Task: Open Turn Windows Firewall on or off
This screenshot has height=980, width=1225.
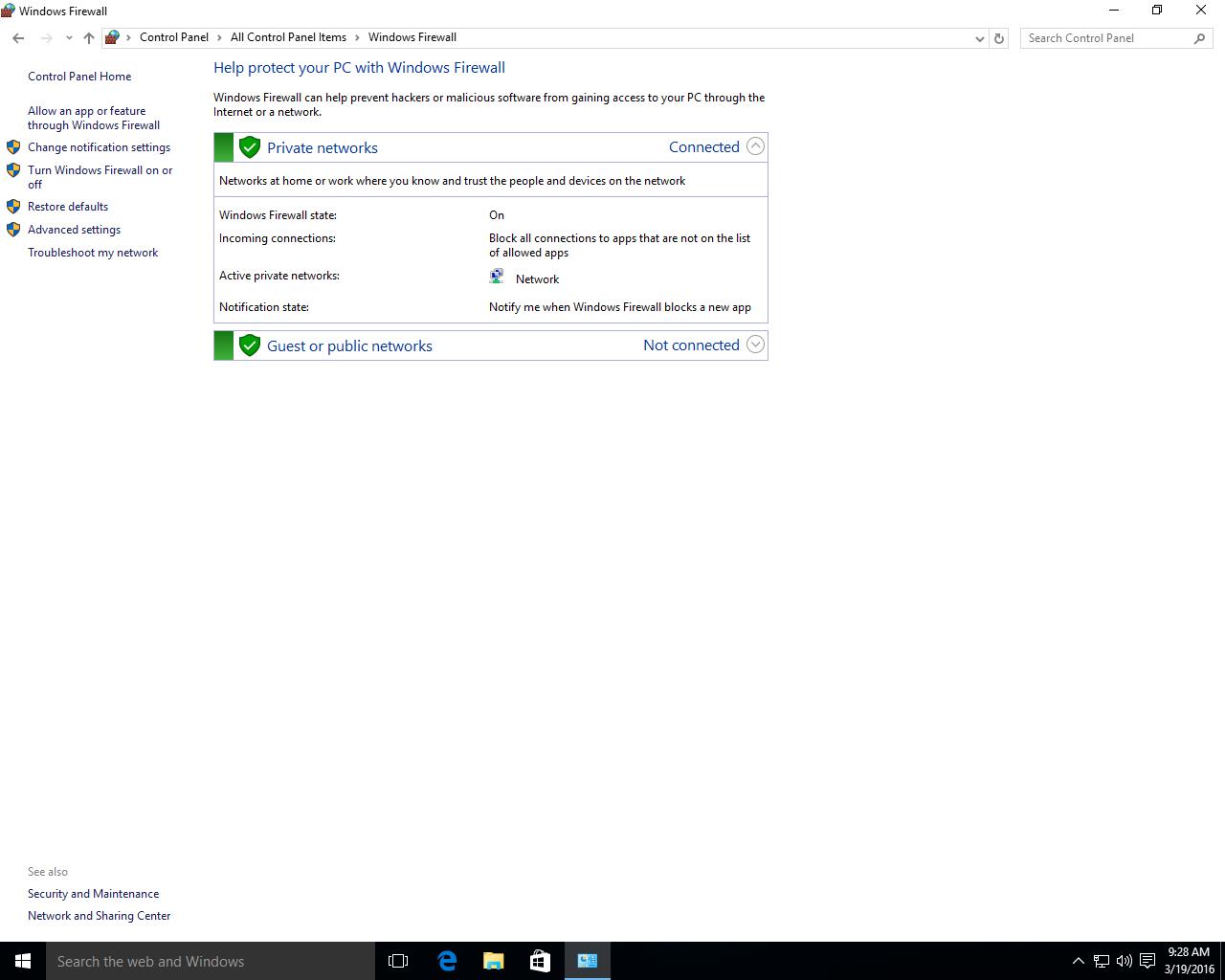Action: pyautogui.click(x=100, y=177)
